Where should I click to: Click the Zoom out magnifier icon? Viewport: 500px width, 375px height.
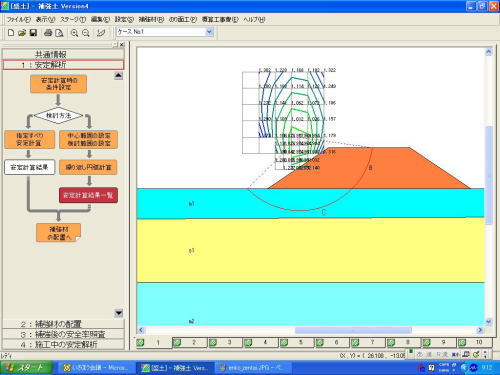point(86,33)
